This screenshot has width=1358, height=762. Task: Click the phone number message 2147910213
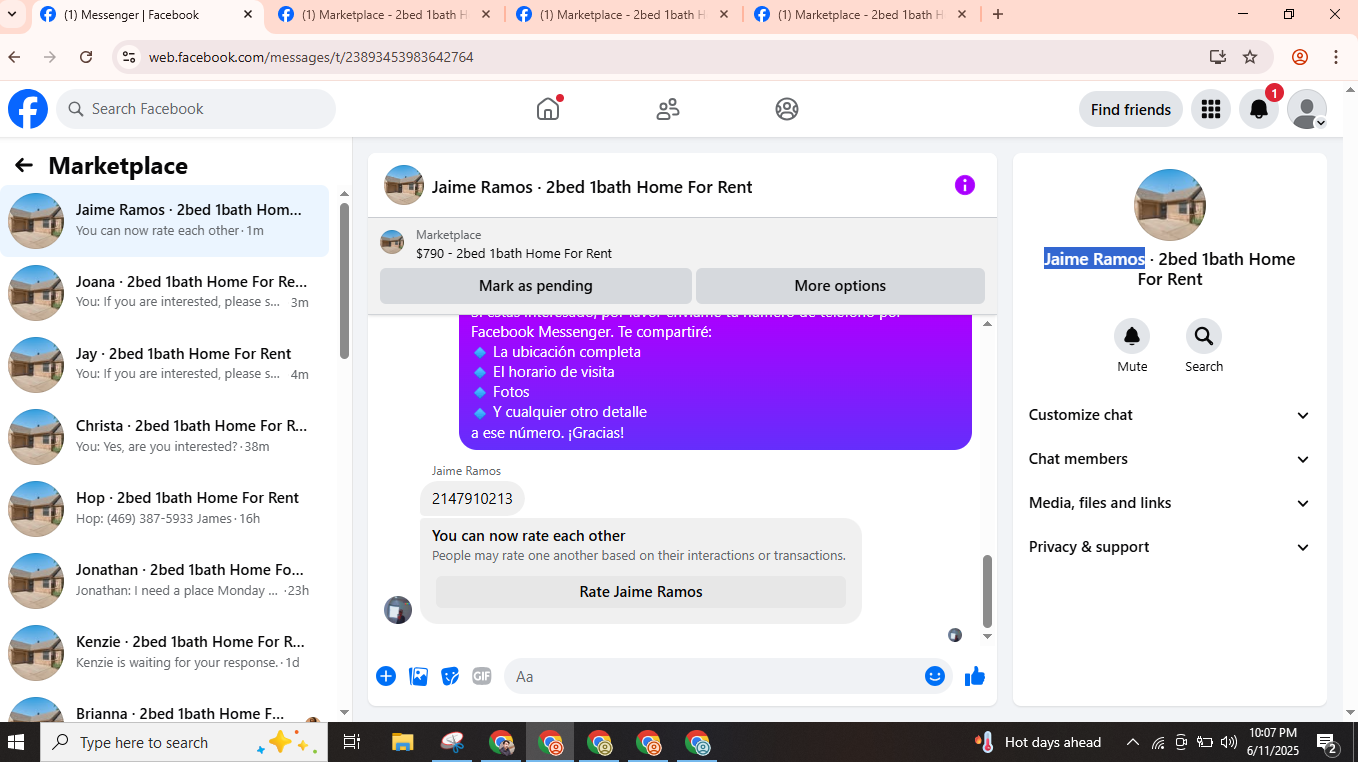click(472, 498)
